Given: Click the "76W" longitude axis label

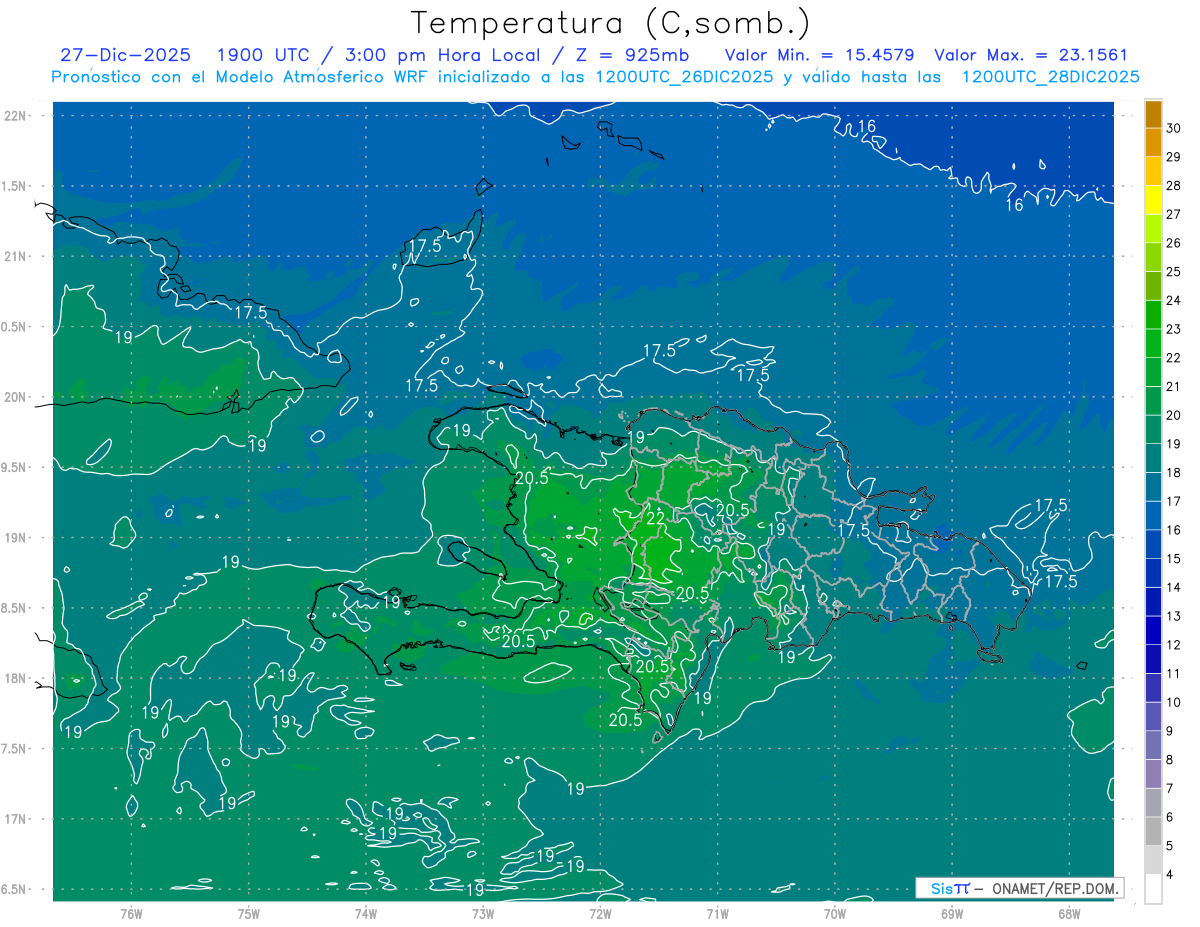Looking at the screenshot, I should click(131, 913).
